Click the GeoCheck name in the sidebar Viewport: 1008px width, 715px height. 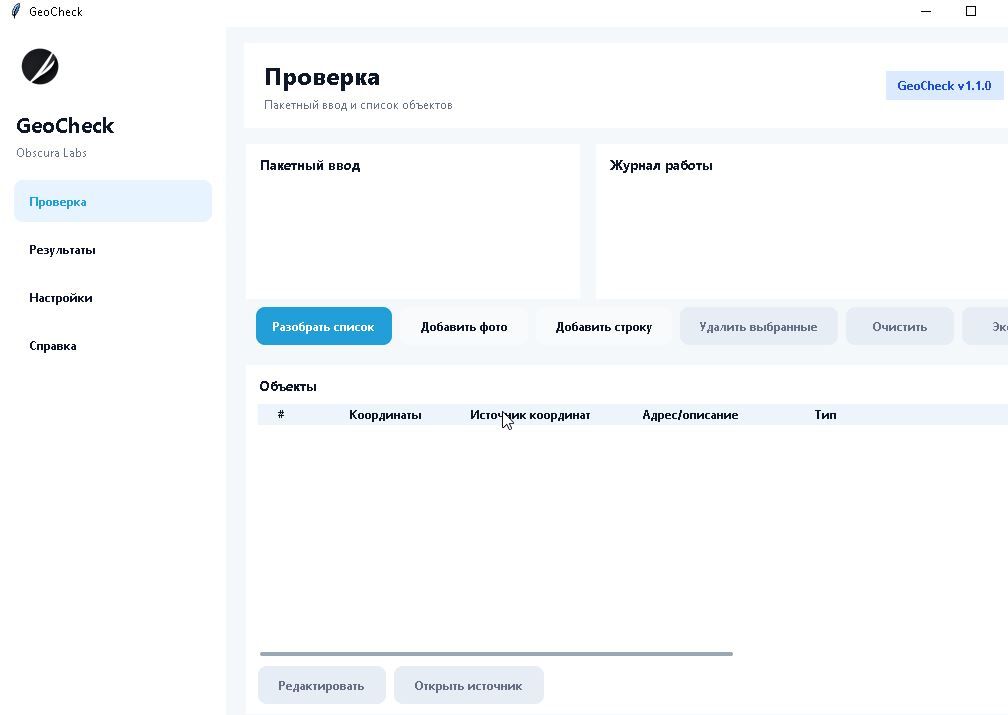[x=65, y=125]
